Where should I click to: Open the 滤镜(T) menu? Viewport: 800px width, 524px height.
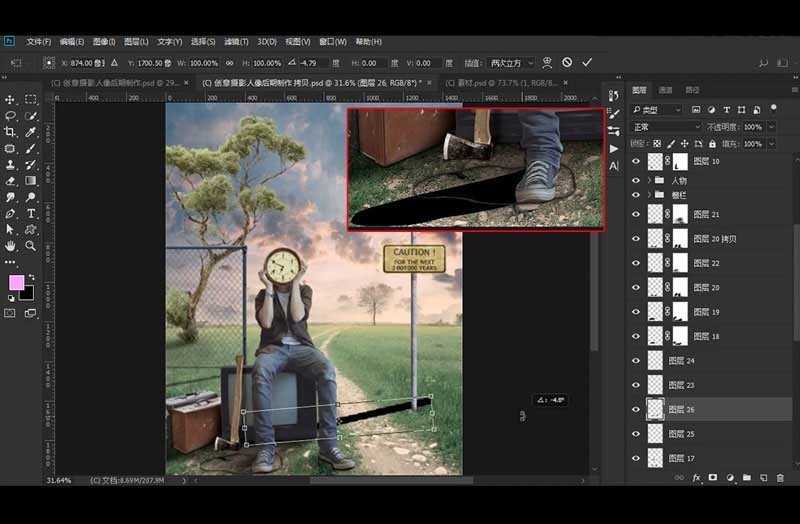point(236,41)
